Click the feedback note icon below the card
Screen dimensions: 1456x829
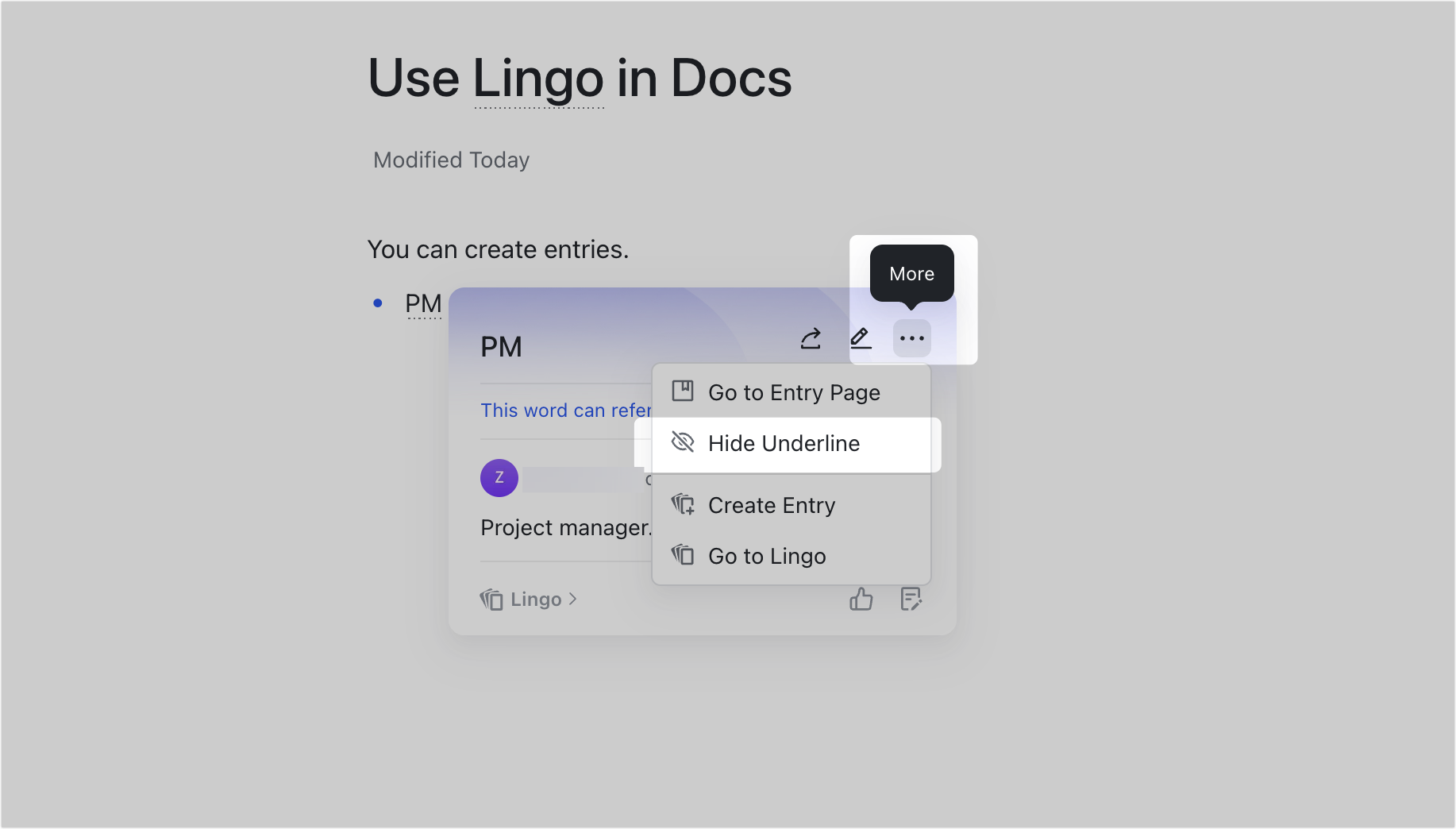tap(911, 600)
